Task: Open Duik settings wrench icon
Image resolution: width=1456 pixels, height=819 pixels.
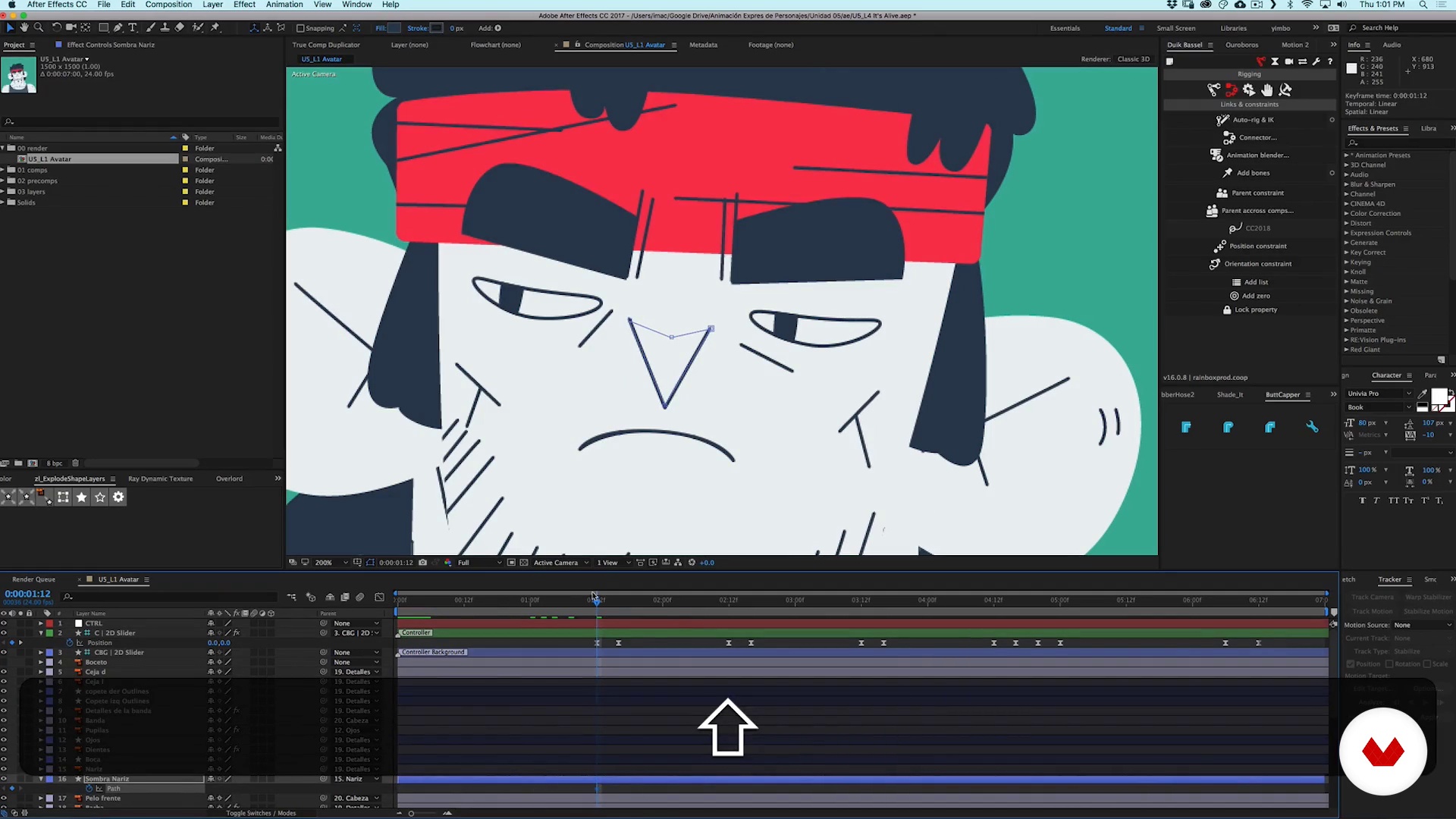Action: click(x=1316, y=61)
